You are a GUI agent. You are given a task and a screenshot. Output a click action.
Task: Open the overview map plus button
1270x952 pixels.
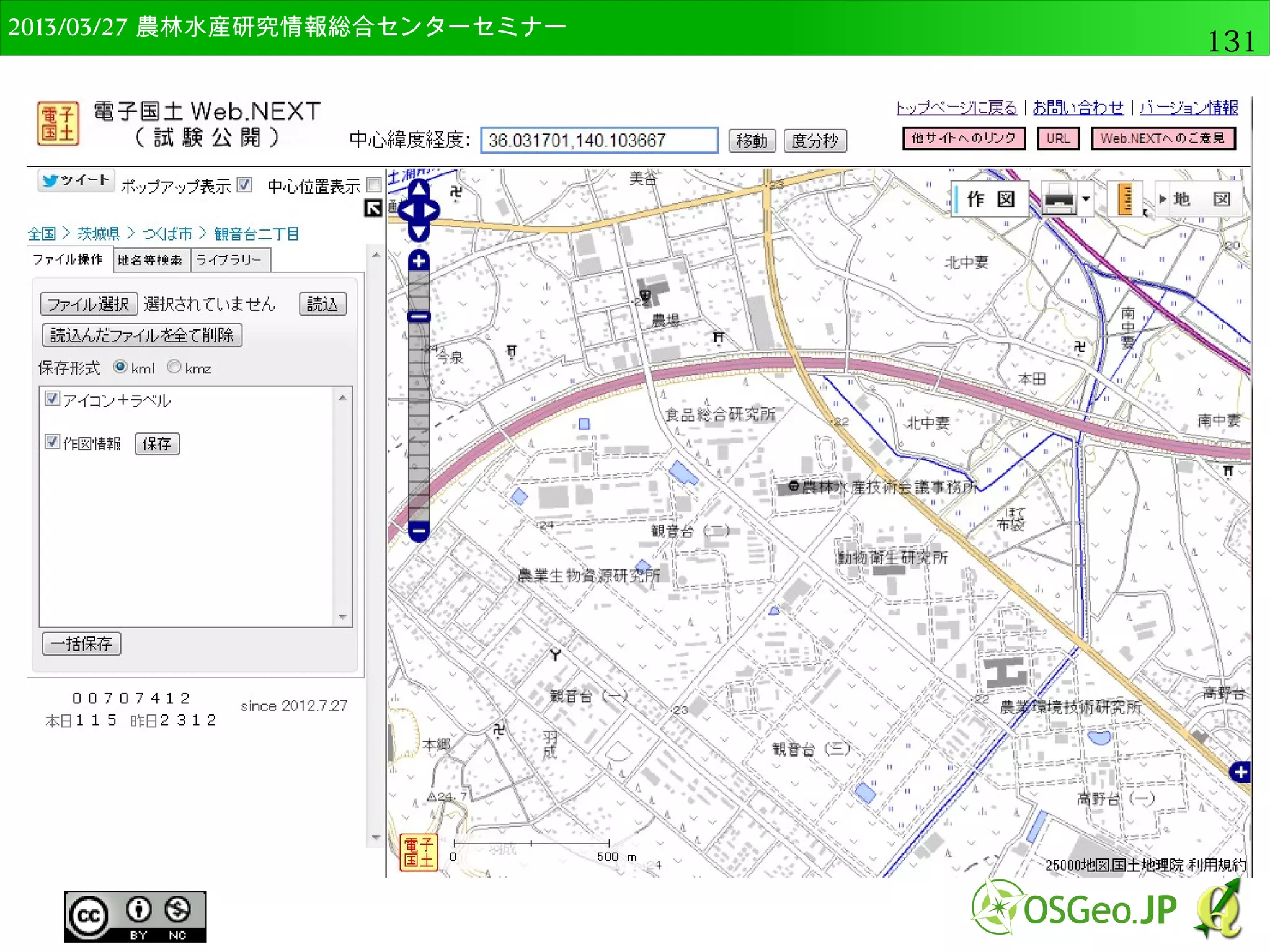click(x=1240, y=772)
